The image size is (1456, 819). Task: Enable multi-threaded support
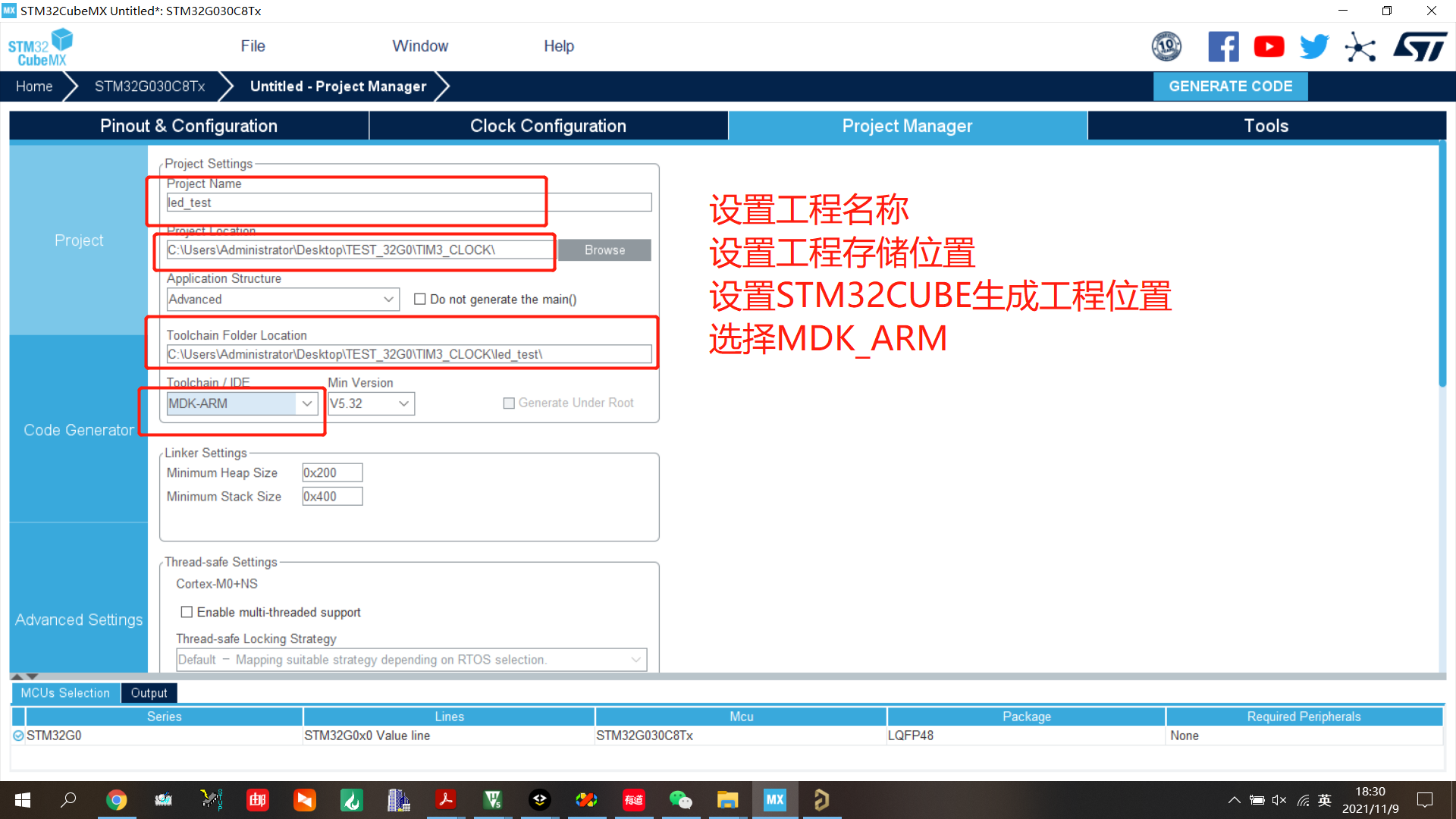click(x=187, y=612)
